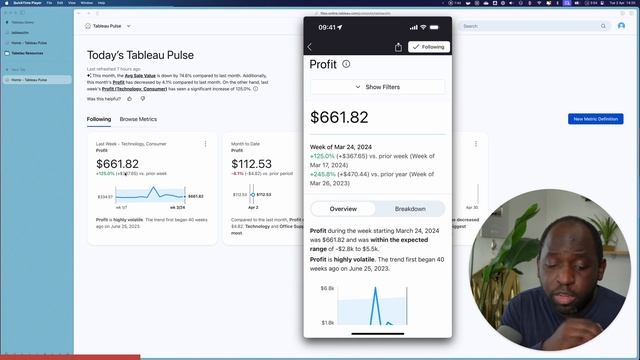
Task: Click the Bluetooth icon in the macOS menu bar
Action: (530, 3)
